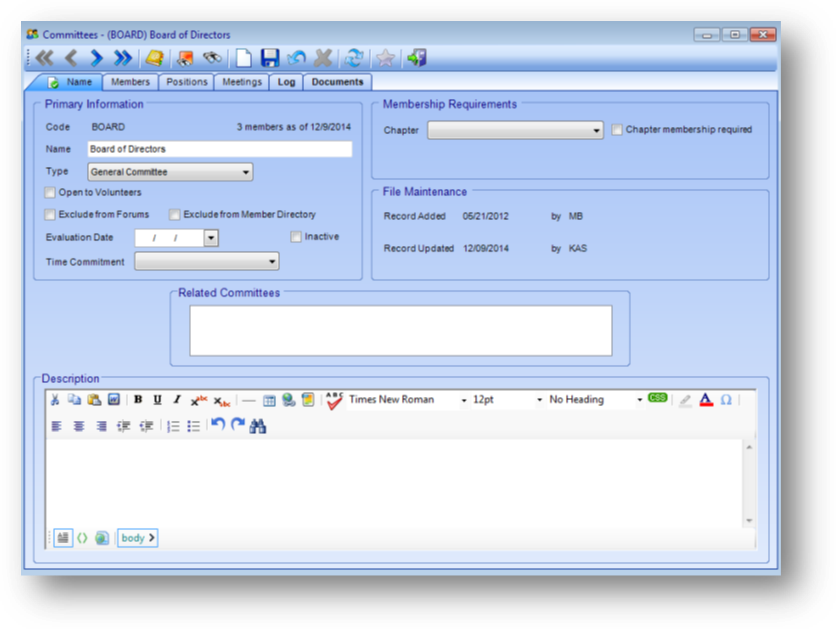The width and height of the screenshot is (836, 629).
Task: Open the Chapter dropdown list
Action: [x=515, y=130]
